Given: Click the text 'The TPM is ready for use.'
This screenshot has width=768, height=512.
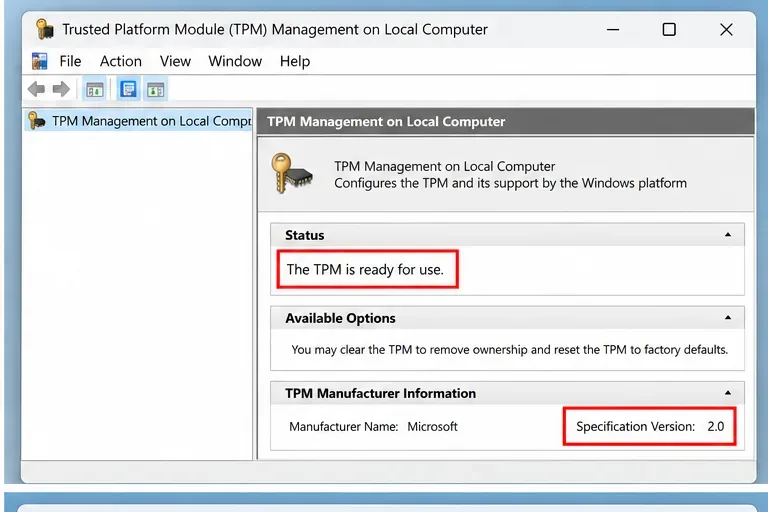Looking at the screenshot, I should click(365, 269).
